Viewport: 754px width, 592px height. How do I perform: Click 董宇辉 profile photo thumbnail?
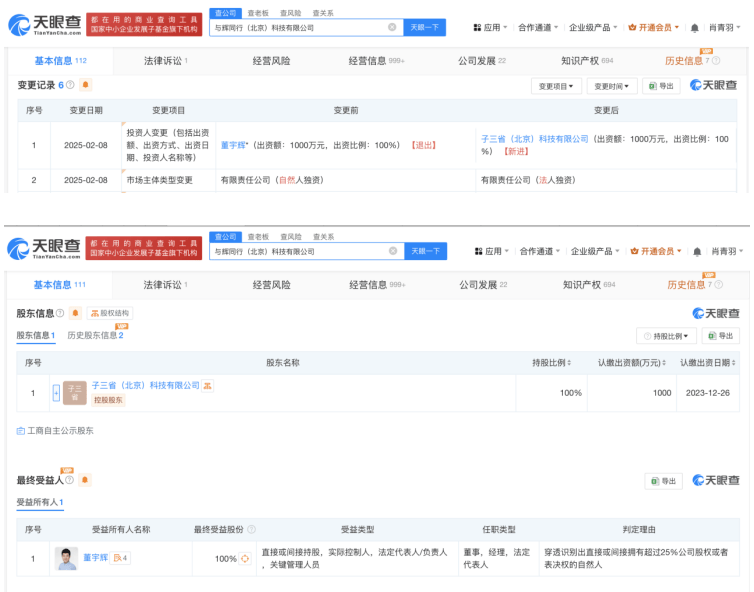pos(66,558)
